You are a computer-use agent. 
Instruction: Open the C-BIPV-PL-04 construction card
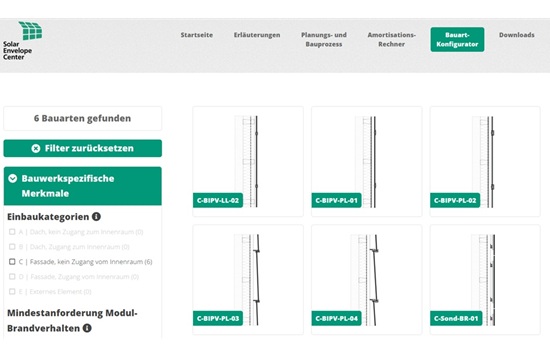point(367,280)
